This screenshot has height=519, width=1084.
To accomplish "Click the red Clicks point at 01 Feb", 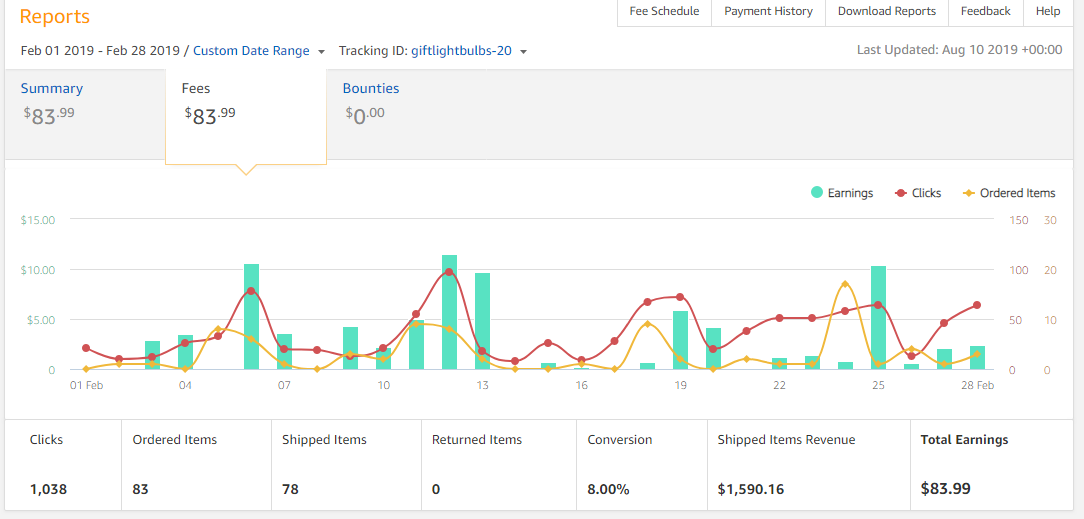I will point(86,348).
